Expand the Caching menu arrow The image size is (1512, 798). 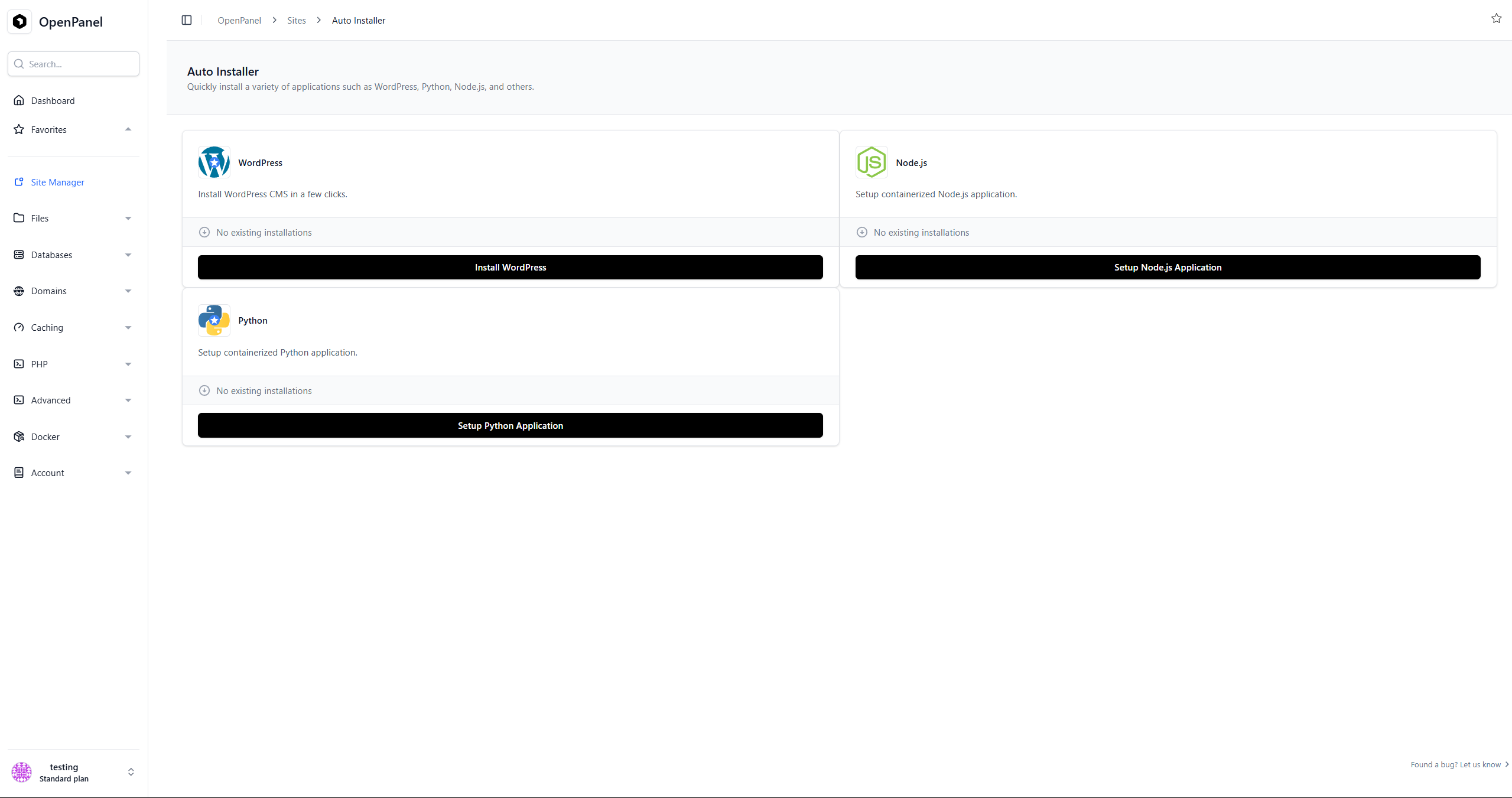(x=128, y=328)
